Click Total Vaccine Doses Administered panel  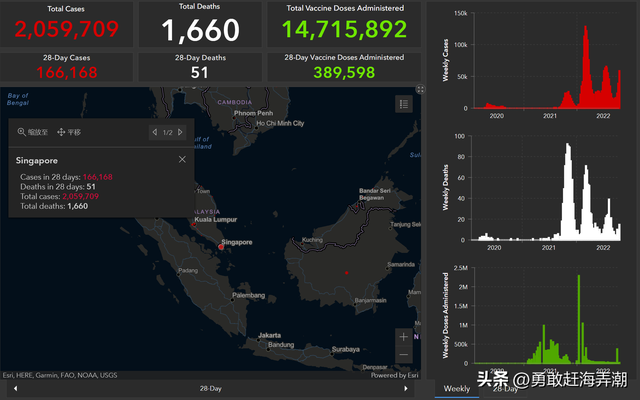(343, 24)
